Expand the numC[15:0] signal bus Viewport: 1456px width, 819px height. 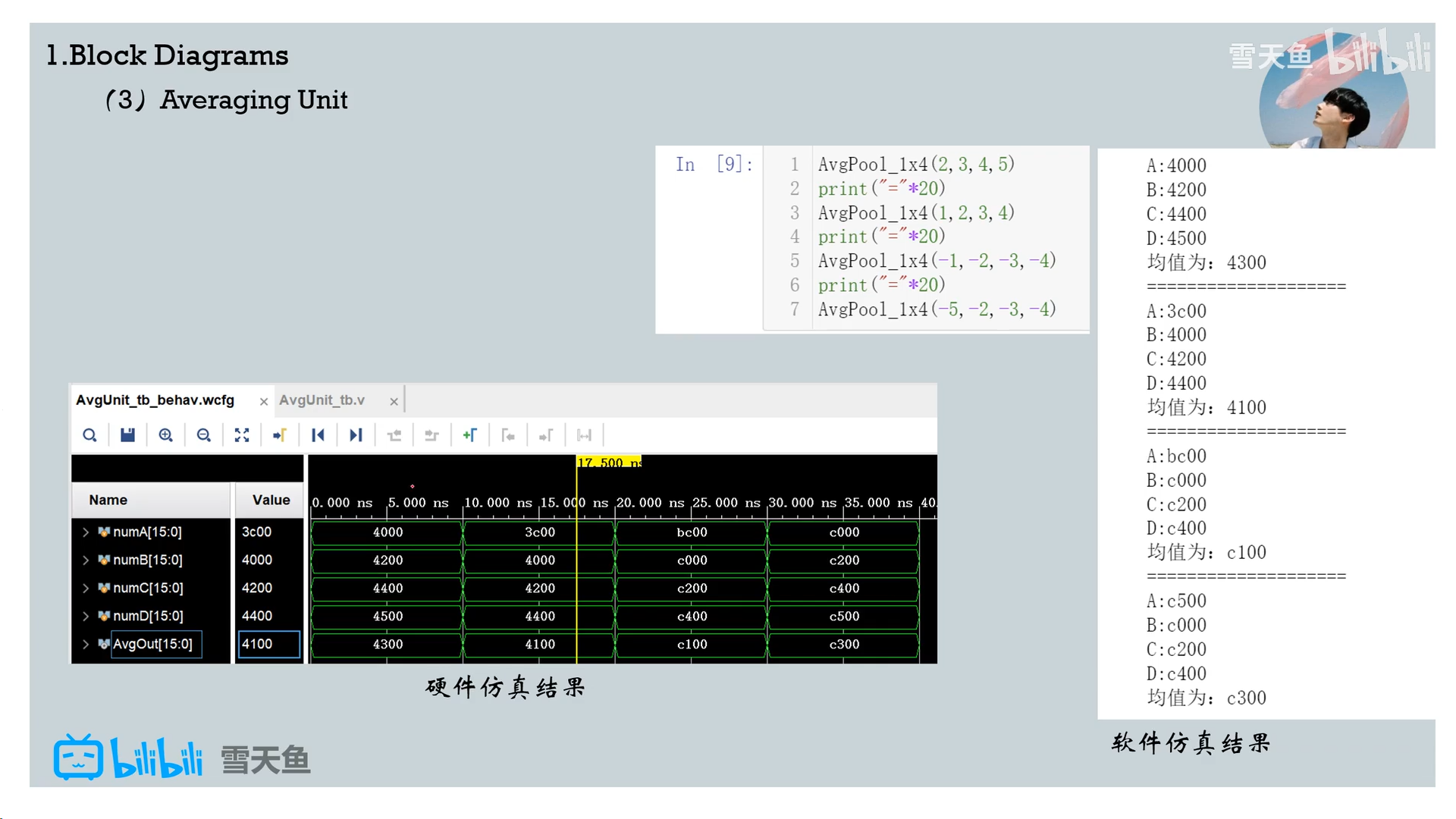86,588
